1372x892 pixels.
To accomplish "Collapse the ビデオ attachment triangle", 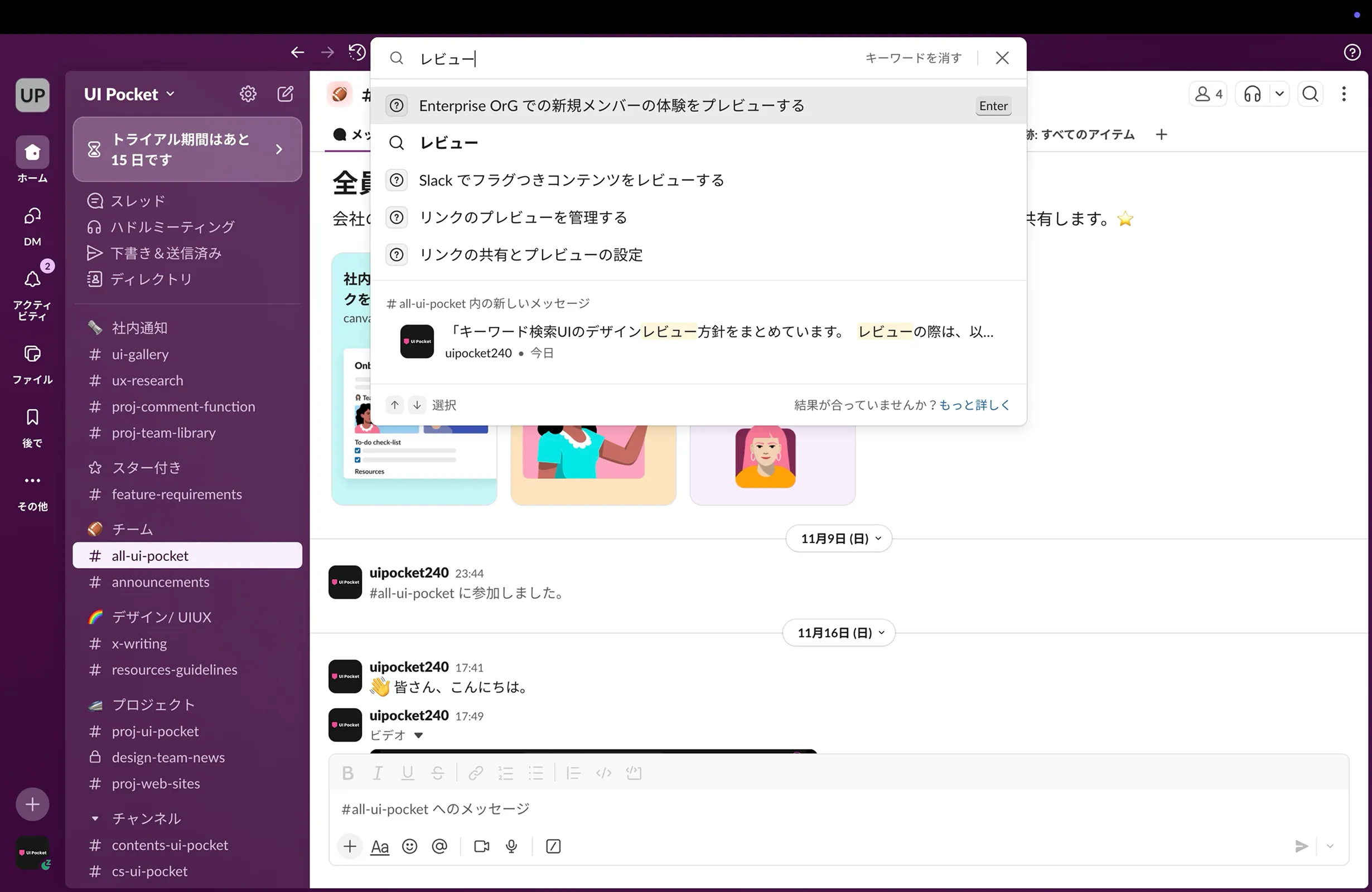I will tap(418, 735).
